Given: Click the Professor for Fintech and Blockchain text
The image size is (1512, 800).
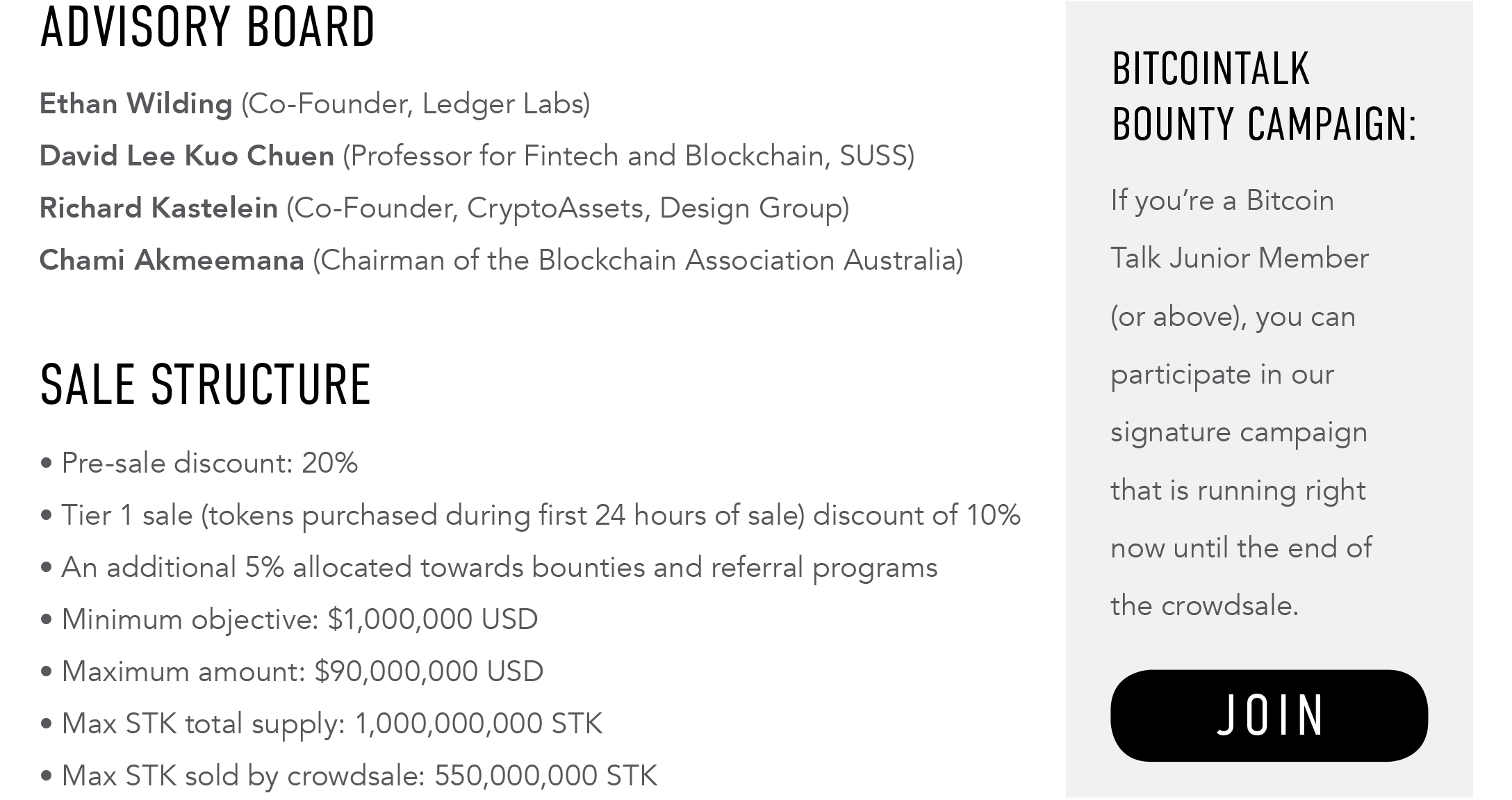Looking at the screenshot, I should click(629, 156).
